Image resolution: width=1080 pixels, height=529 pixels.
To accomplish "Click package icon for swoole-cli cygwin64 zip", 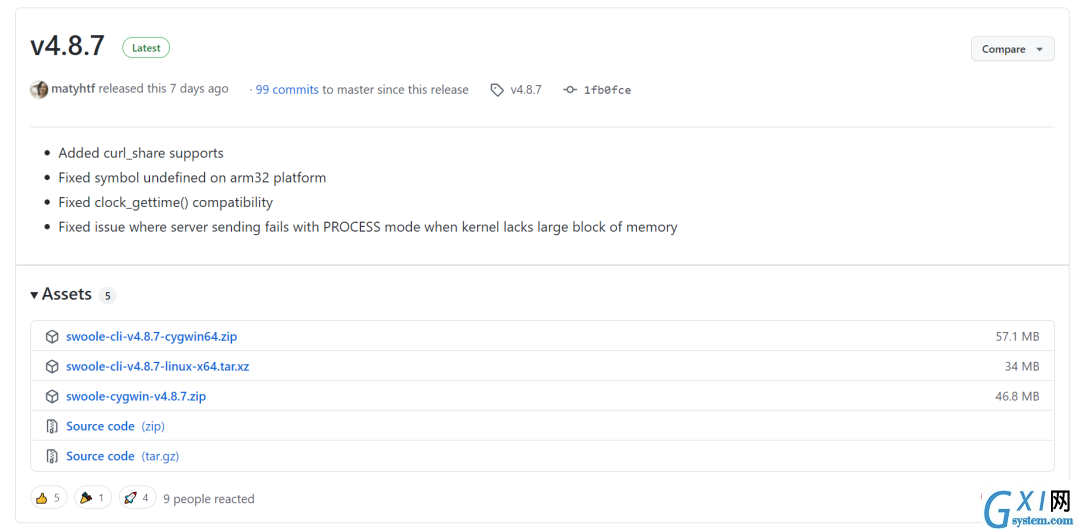I will coord(52,337).
